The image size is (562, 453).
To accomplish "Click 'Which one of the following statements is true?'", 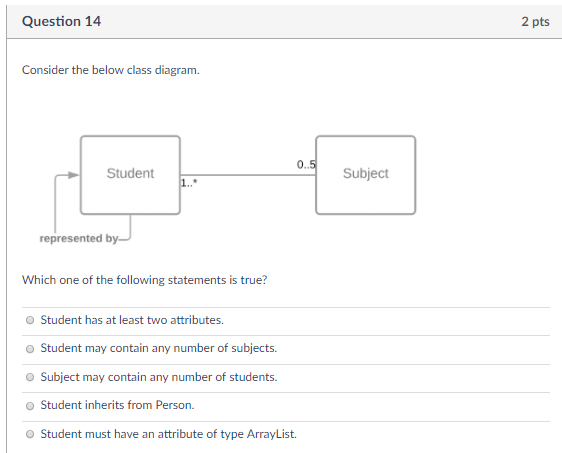I will 145,280.
